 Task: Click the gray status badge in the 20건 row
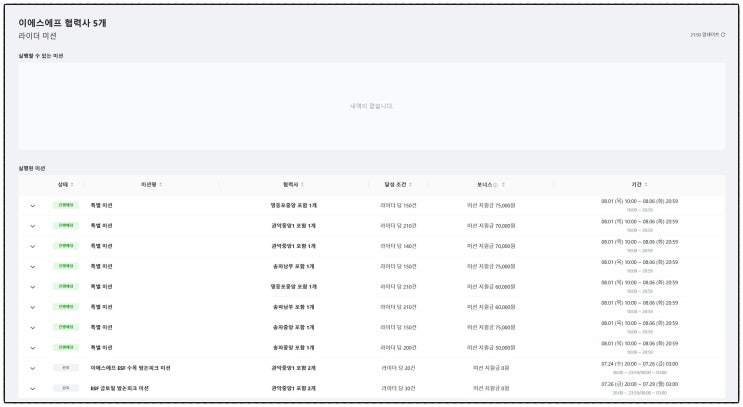[x=66, y=368]
